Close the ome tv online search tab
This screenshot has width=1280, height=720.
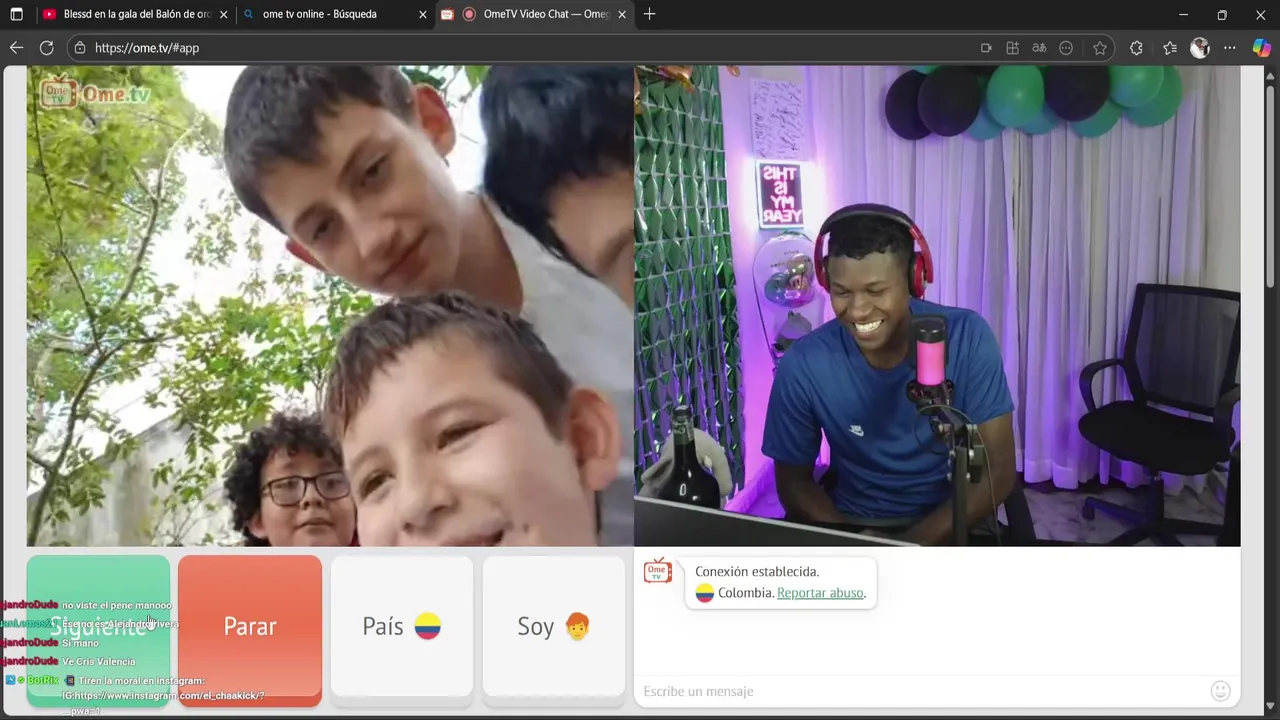click(x=423, y=15)
